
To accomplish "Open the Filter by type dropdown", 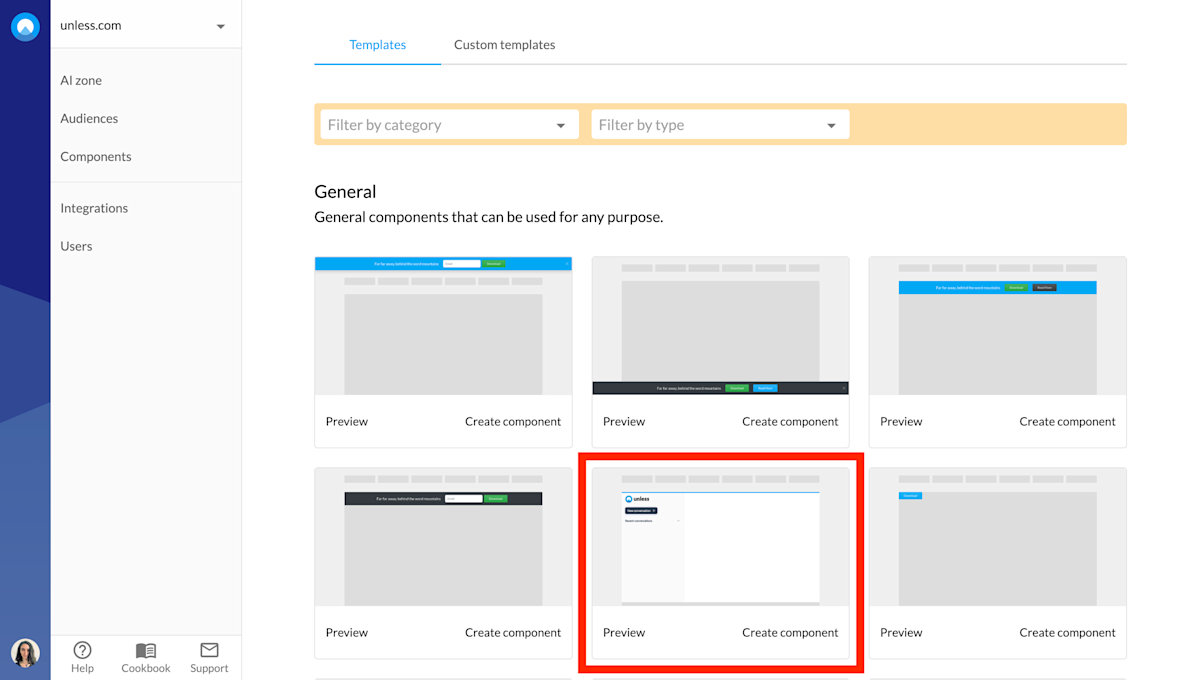I will click(x=720, y=125).
